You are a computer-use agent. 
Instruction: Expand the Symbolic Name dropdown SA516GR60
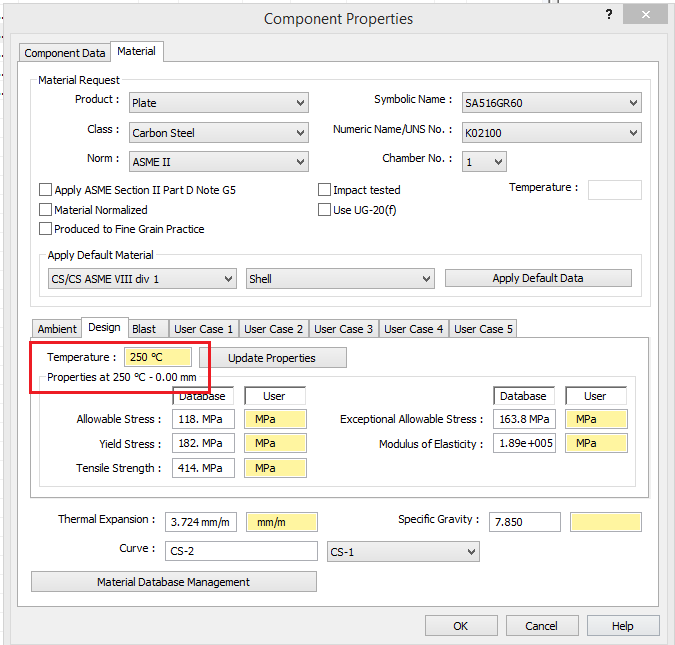click(x=551, y=103)
